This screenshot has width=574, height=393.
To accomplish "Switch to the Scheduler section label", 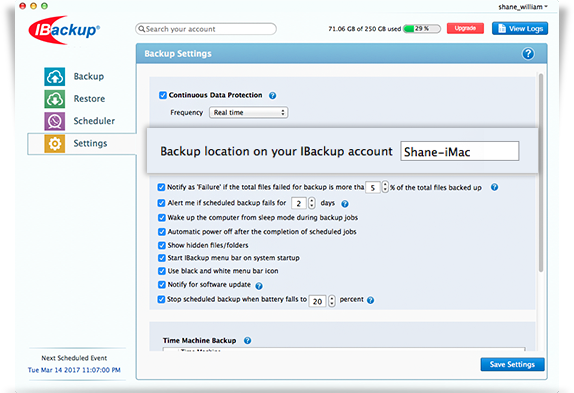I will (x=94, y=121).
